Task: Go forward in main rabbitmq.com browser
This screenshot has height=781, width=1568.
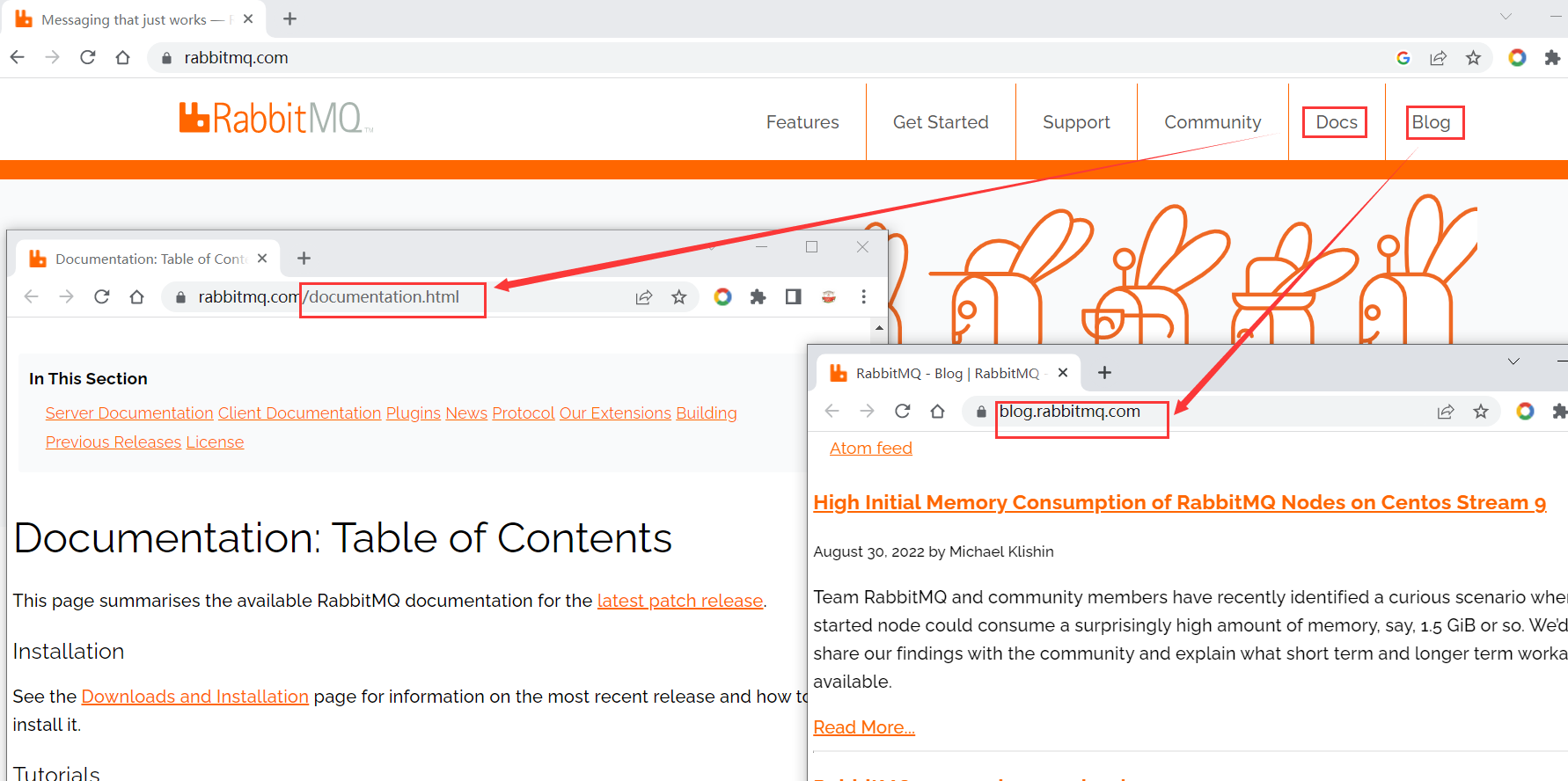Action: coord(53,57)
